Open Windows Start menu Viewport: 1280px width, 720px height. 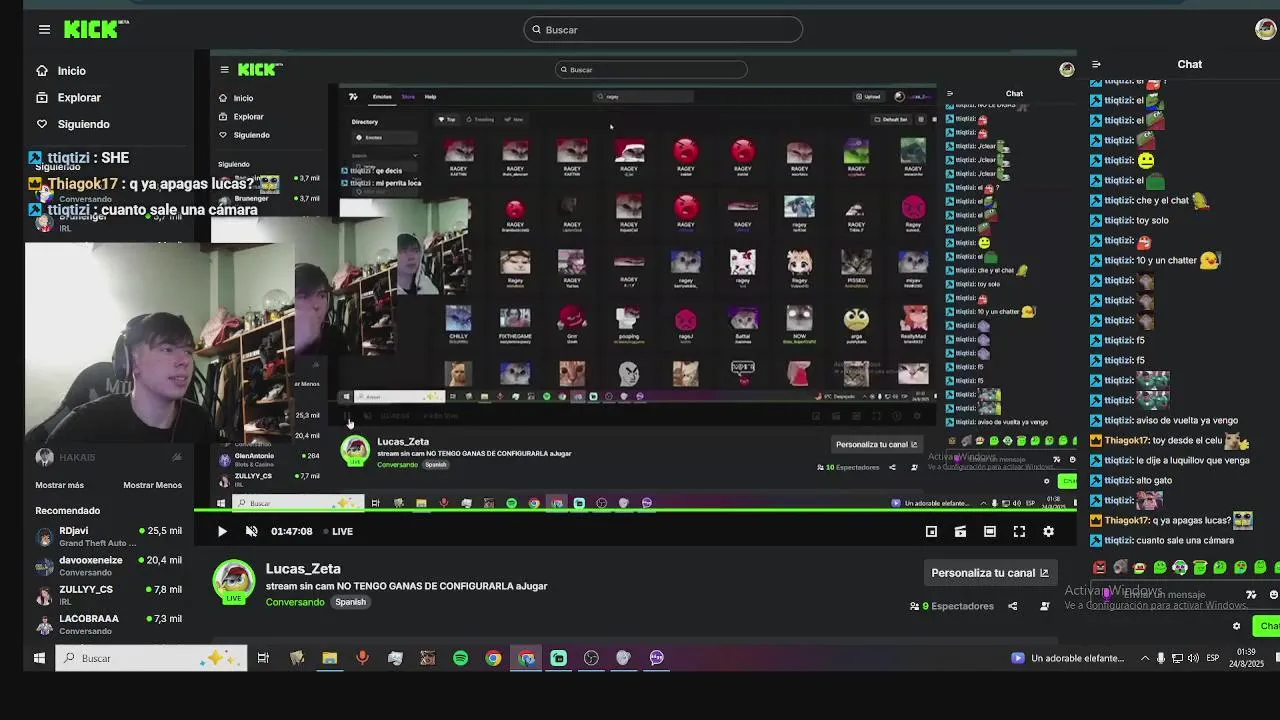(x=39, y=658)
